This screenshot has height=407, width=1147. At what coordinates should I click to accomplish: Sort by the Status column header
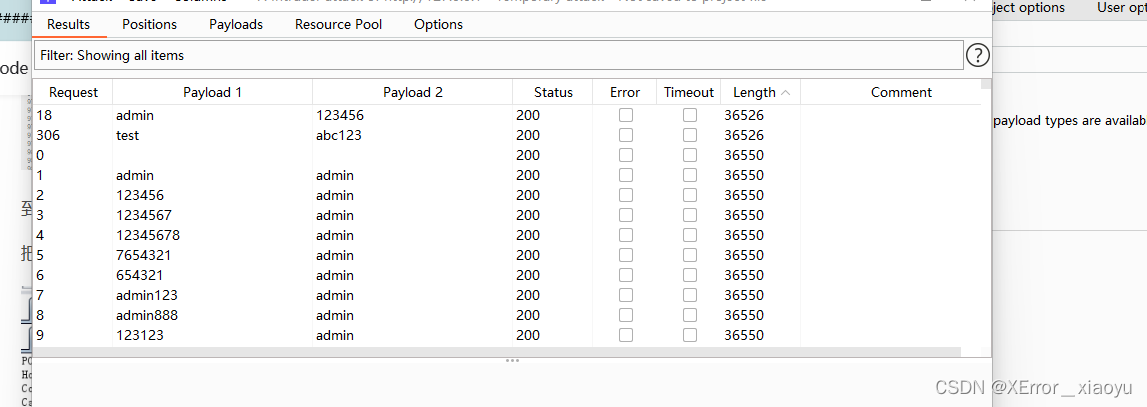553,93
